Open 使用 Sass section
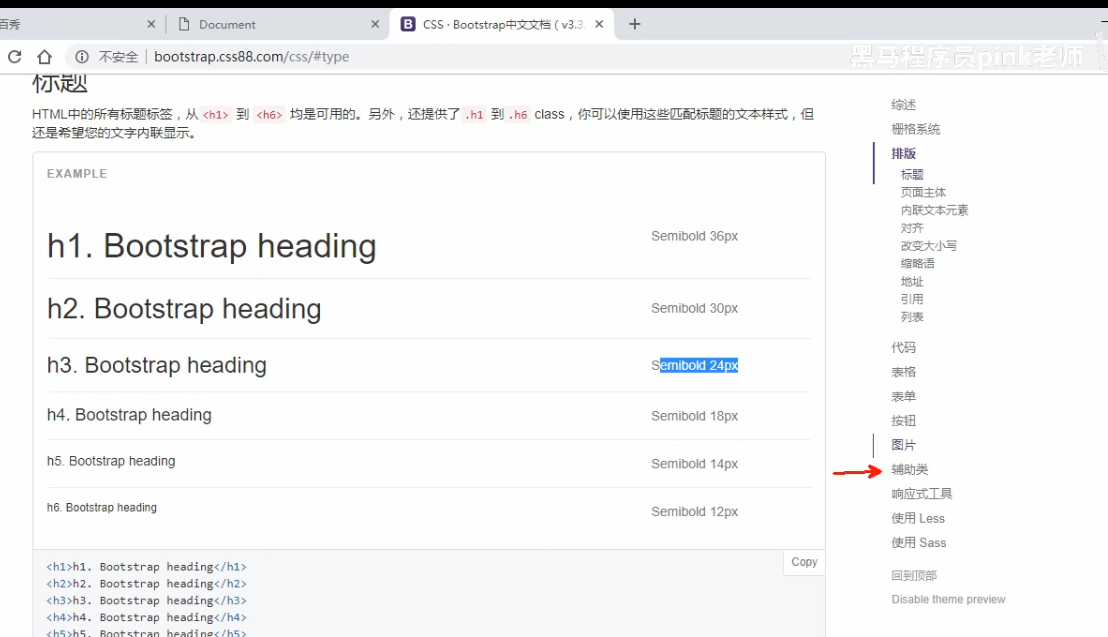This screenshot has width=1108, height=637. (919, 542)
